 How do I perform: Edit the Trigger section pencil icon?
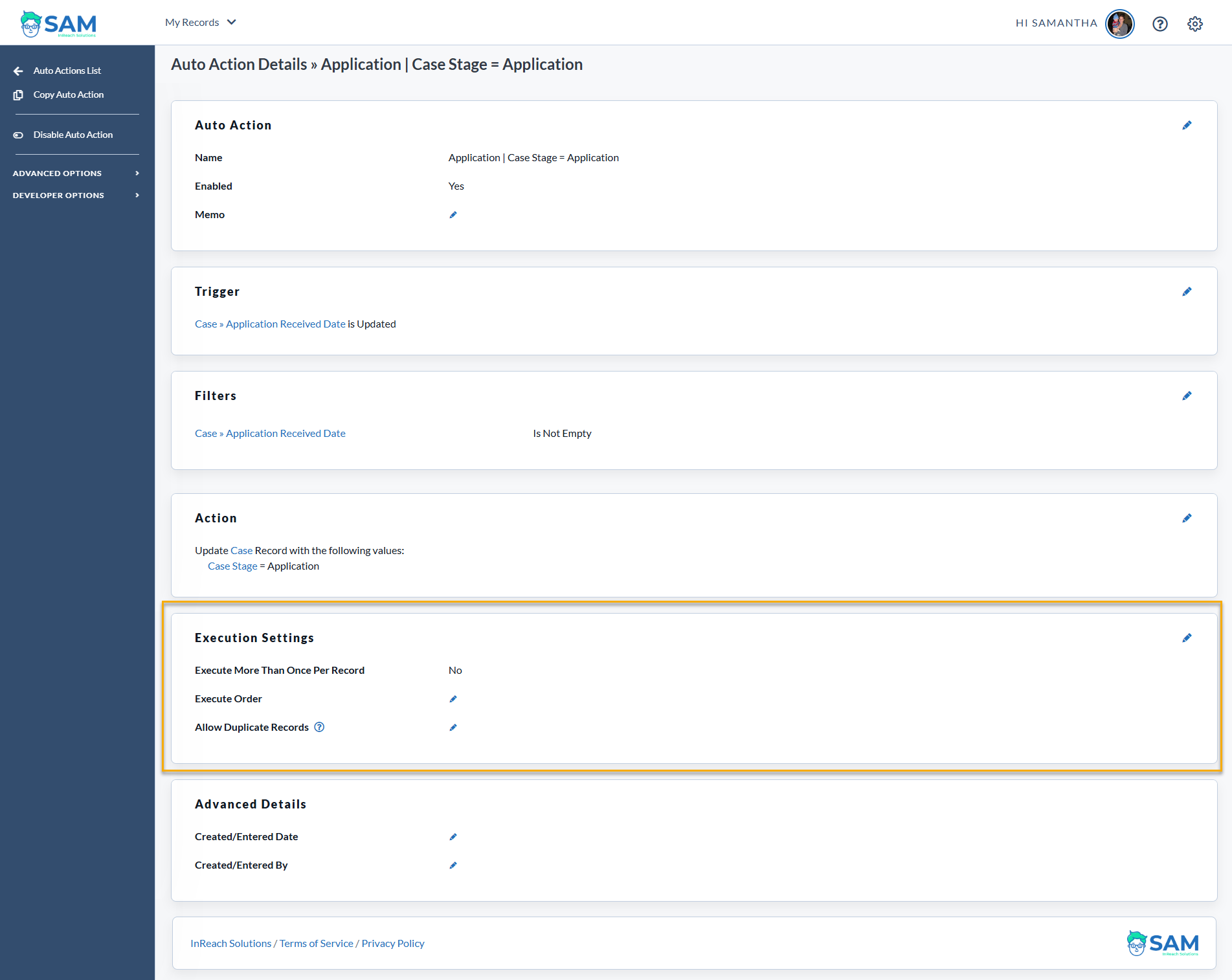click(1187, 292)
